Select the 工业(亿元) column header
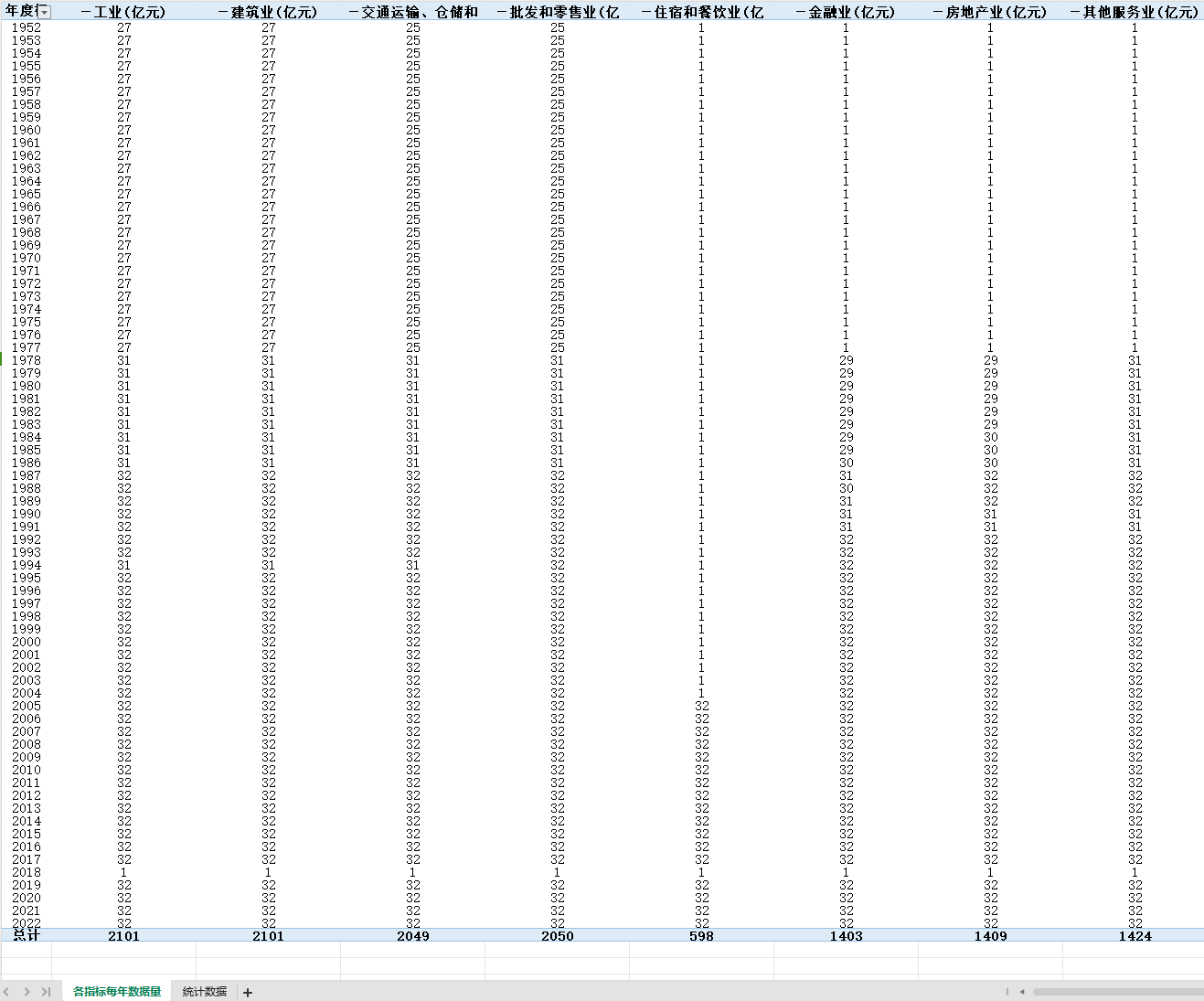Screen dimensions: 1204x1001 coord(123,12)
